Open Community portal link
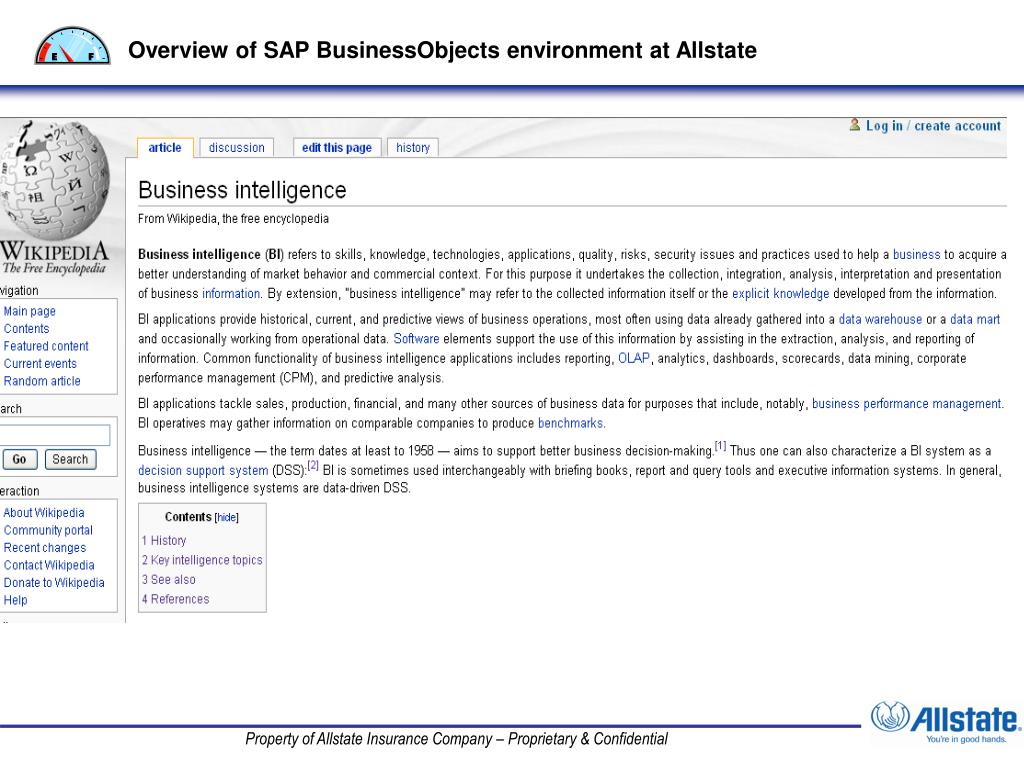 [x=48, y=530]
